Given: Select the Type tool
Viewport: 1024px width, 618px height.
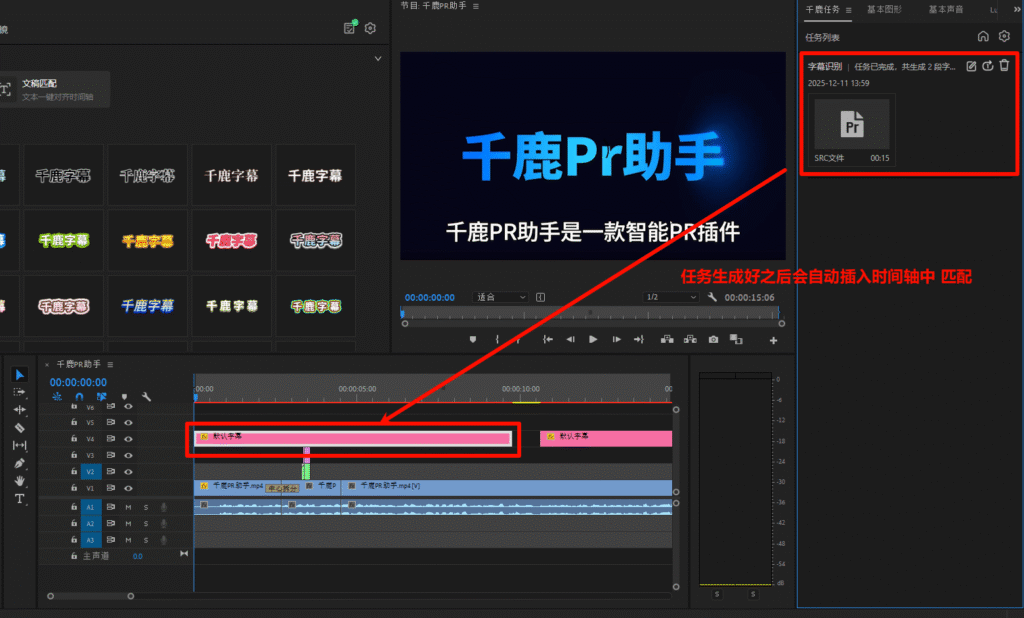Looking at the screenshot, I should point(18,498).
